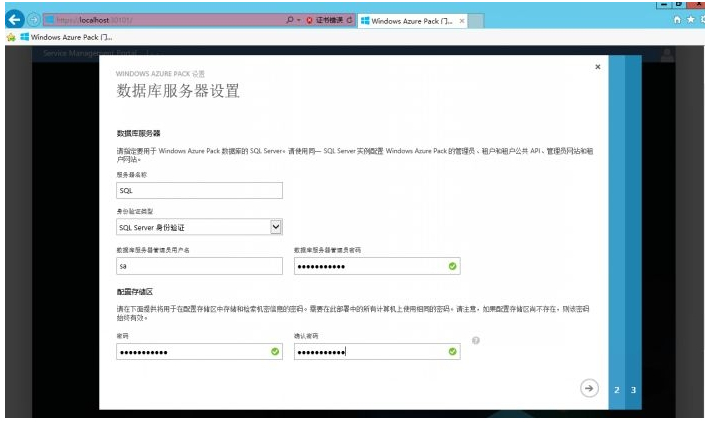708x422 pixels.
Task: Close the database server setup dialog
Action: coord(597,67)
